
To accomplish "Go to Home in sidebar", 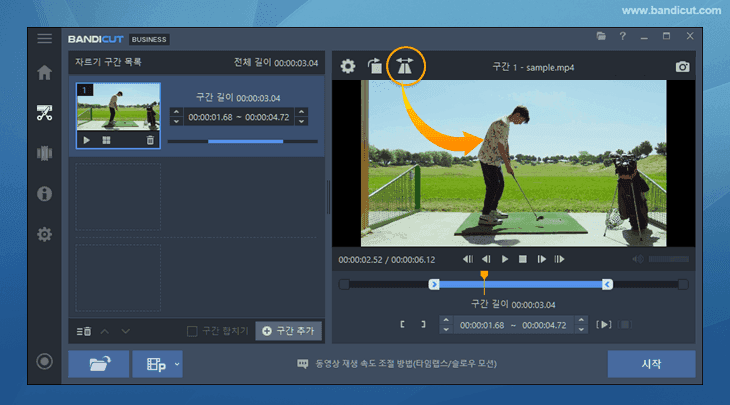I will [45, 73].
